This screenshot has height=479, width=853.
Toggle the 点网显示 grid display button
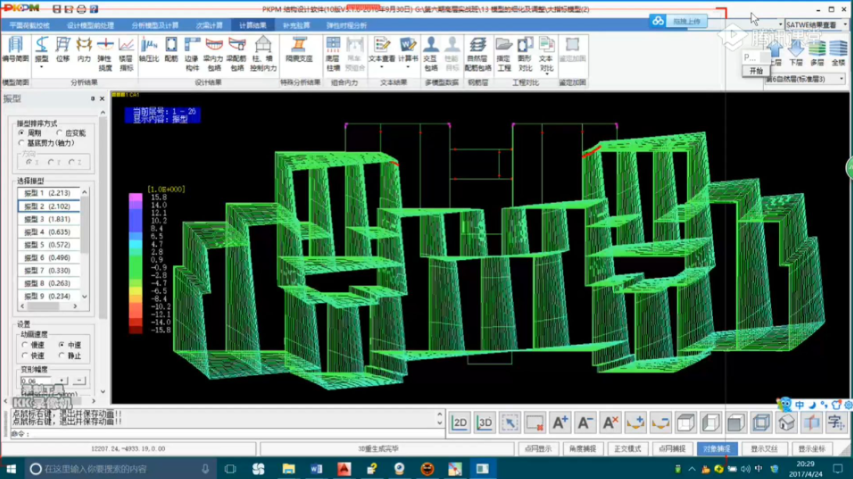[x=538, y=449]
